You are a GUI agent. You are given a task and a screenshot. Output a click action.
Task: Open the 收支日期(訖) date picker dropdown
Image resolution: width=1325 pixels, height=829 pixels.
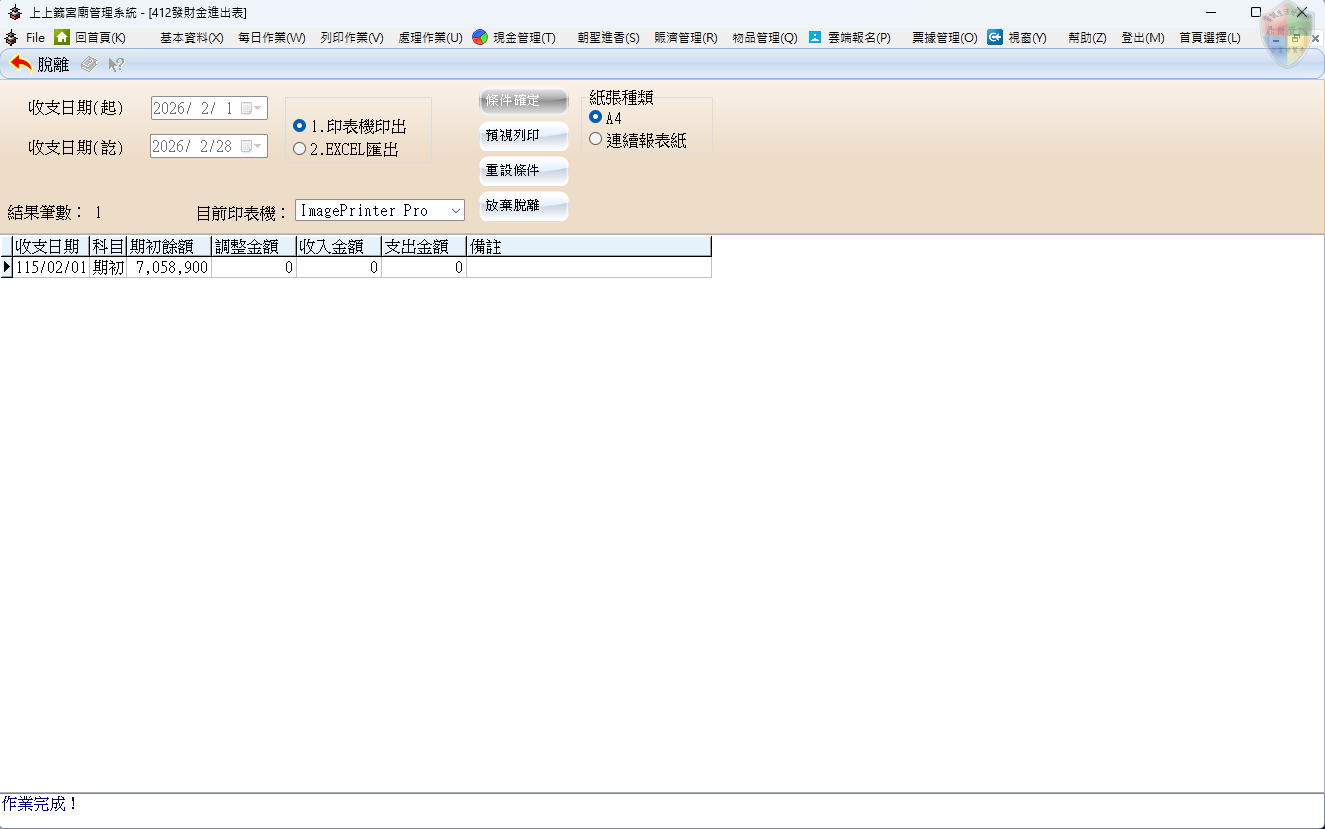(x=256, y=146)
